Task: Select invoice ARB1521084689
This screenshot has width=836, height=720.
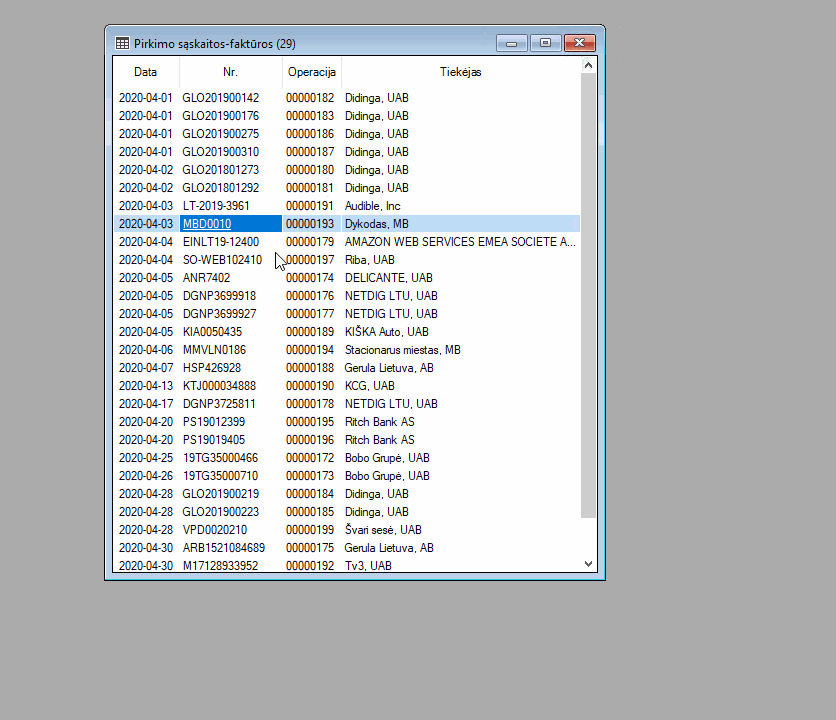Action: click(x=224, y=548)
